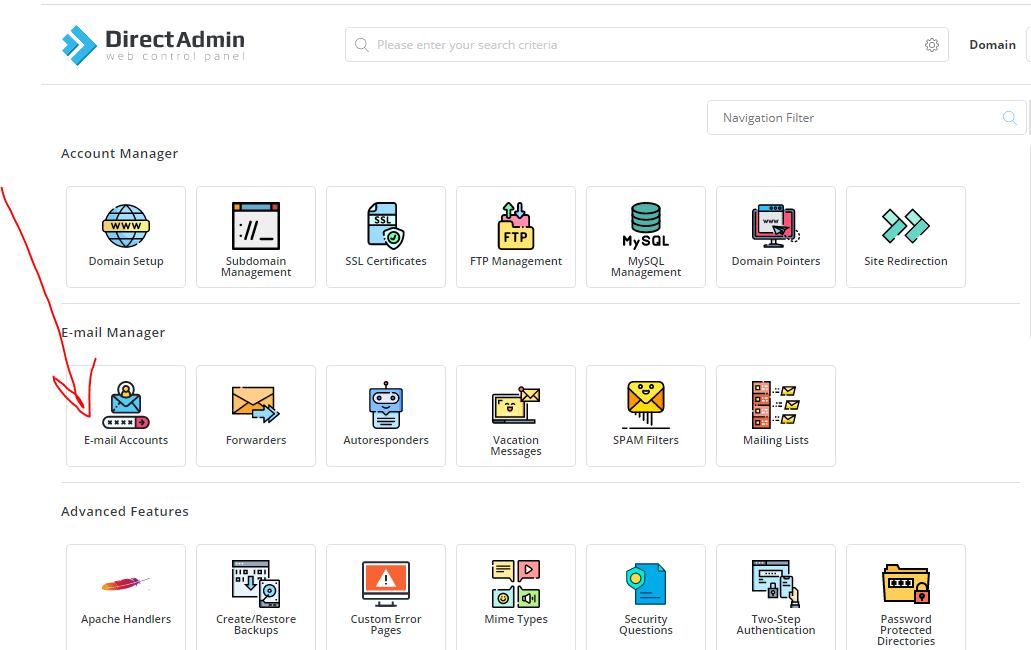Open SPAM Filters icon
Image resolution: width=1031 pixels, height=650 pixels.
pos(646,406)
